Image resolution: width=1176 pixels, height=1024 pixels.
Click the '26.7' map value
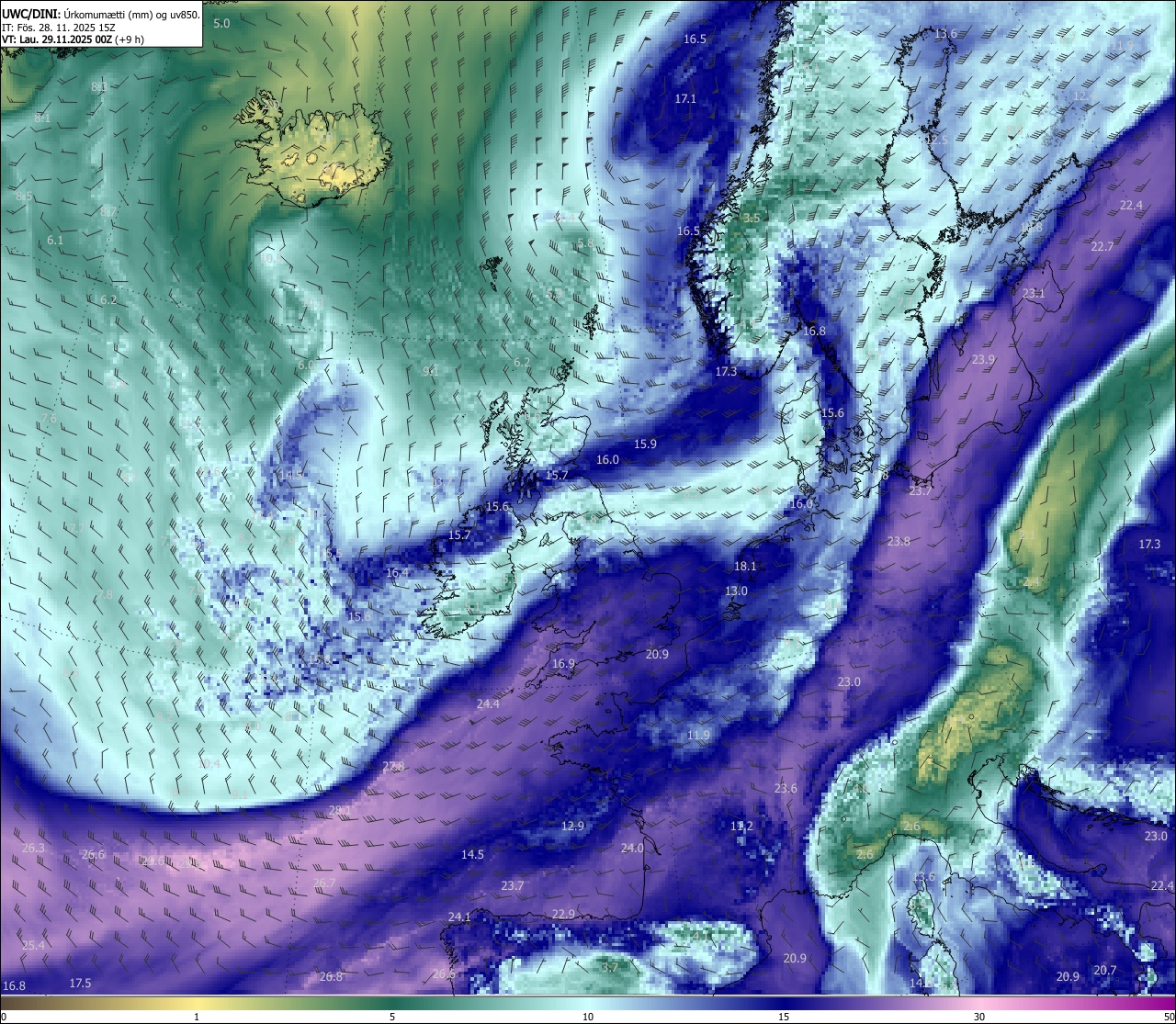323,883
